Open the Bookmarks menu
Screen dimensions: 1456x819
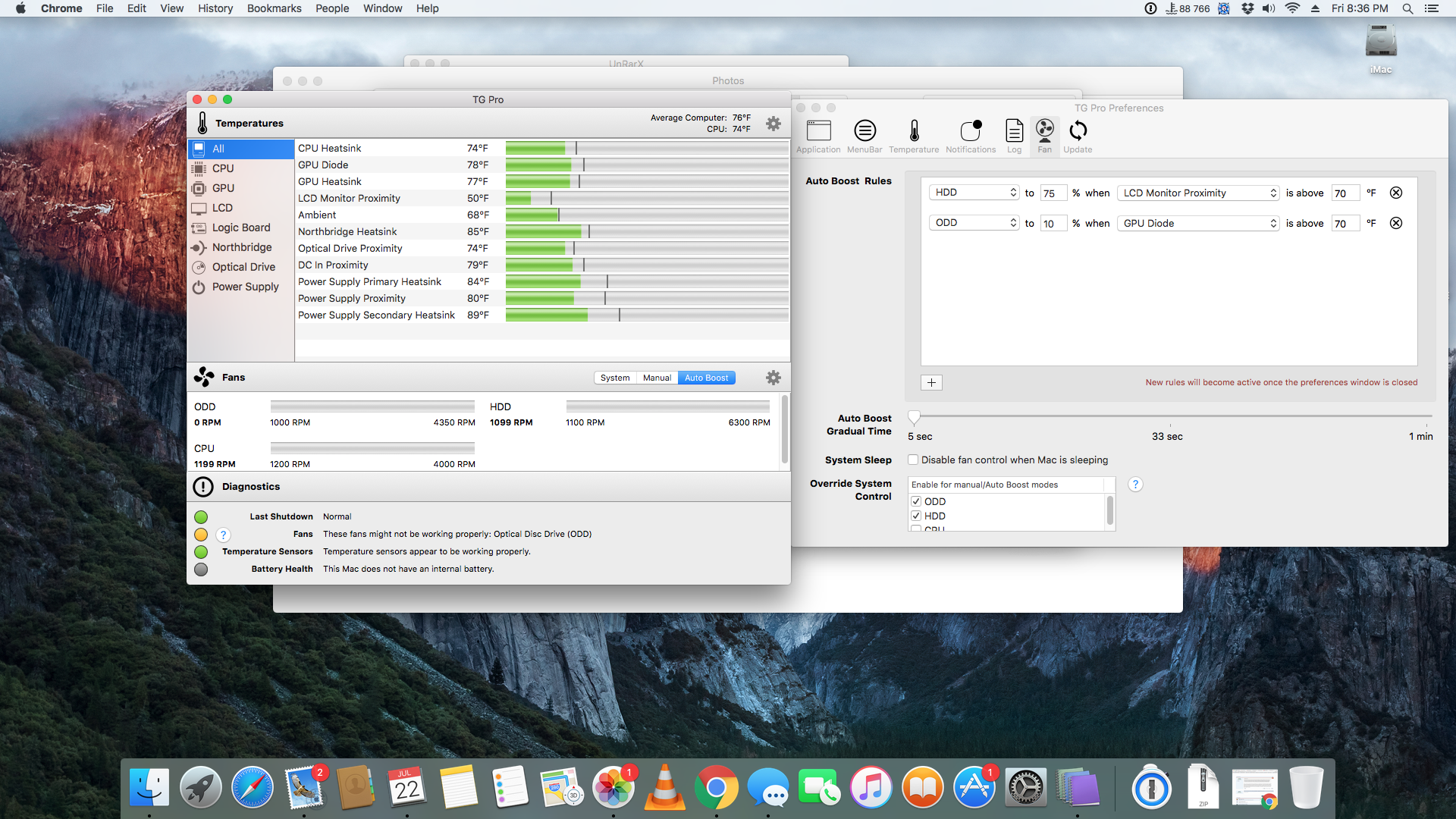tap(274, 8)
